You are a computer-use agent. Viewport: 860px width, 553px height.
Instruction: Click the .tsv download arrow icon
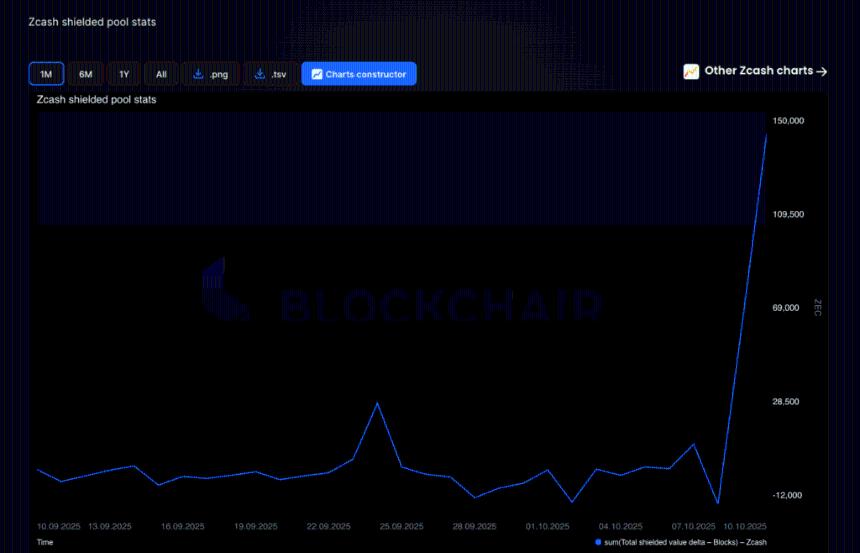click(260, 74)
